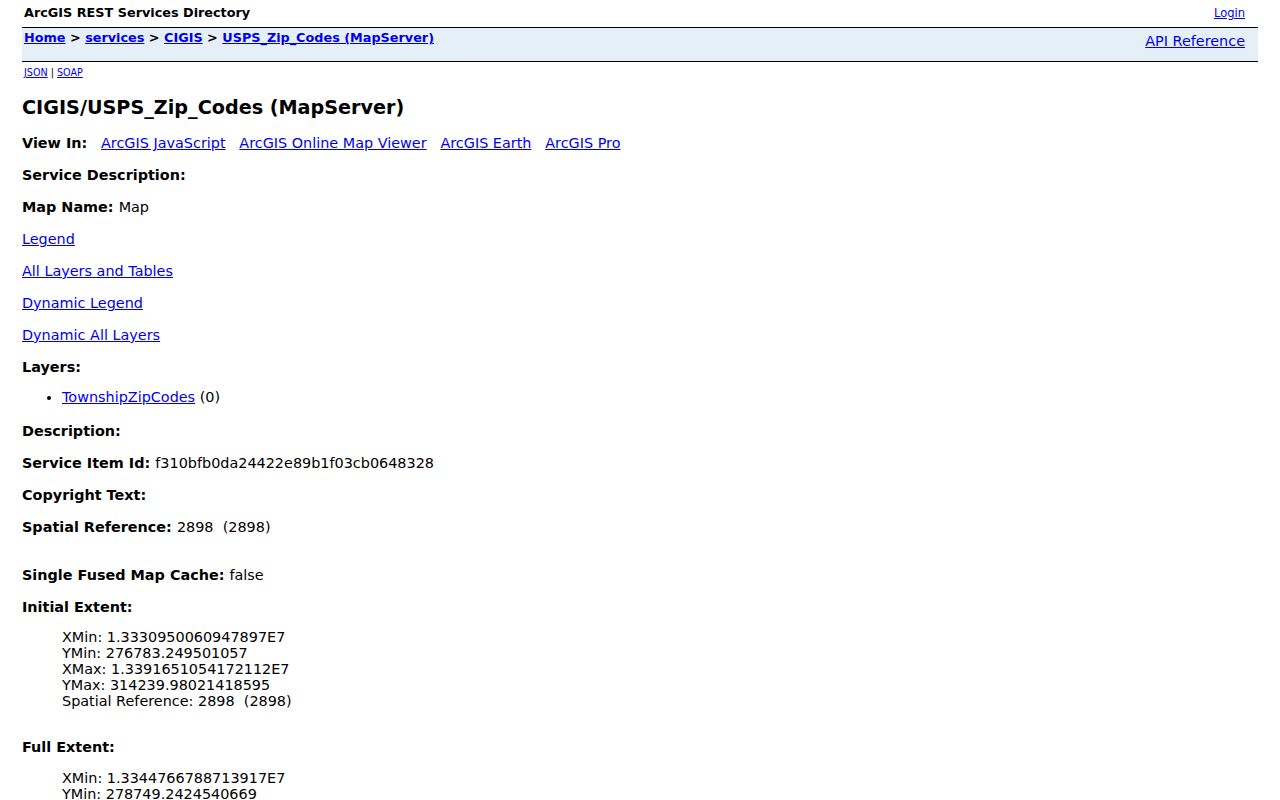View the SOAP format link
Image resolution: width=1280 pixels, height=800 pixels.
pos(70,72)
